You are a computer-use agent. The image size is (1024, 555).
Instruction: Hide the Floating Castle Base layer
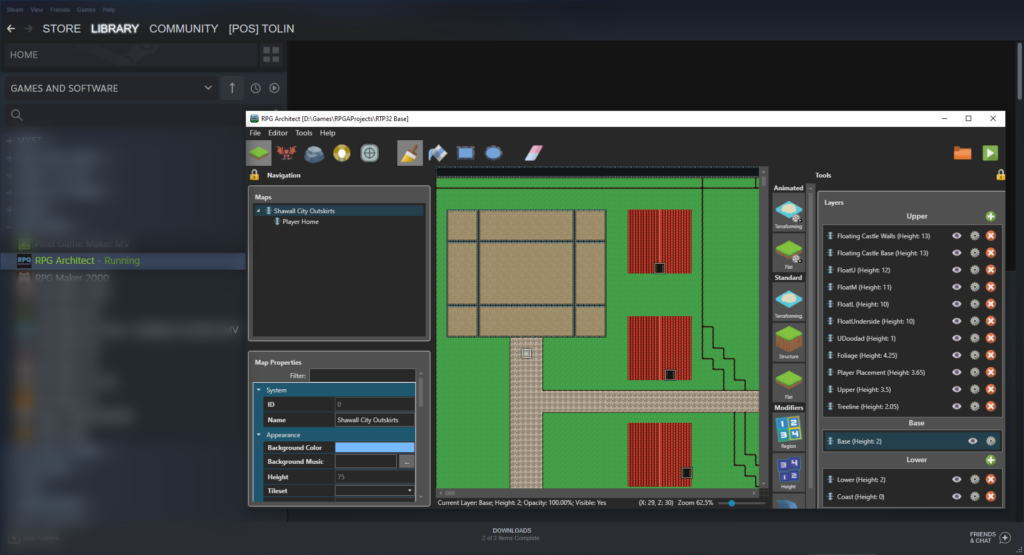click(957, 253)
